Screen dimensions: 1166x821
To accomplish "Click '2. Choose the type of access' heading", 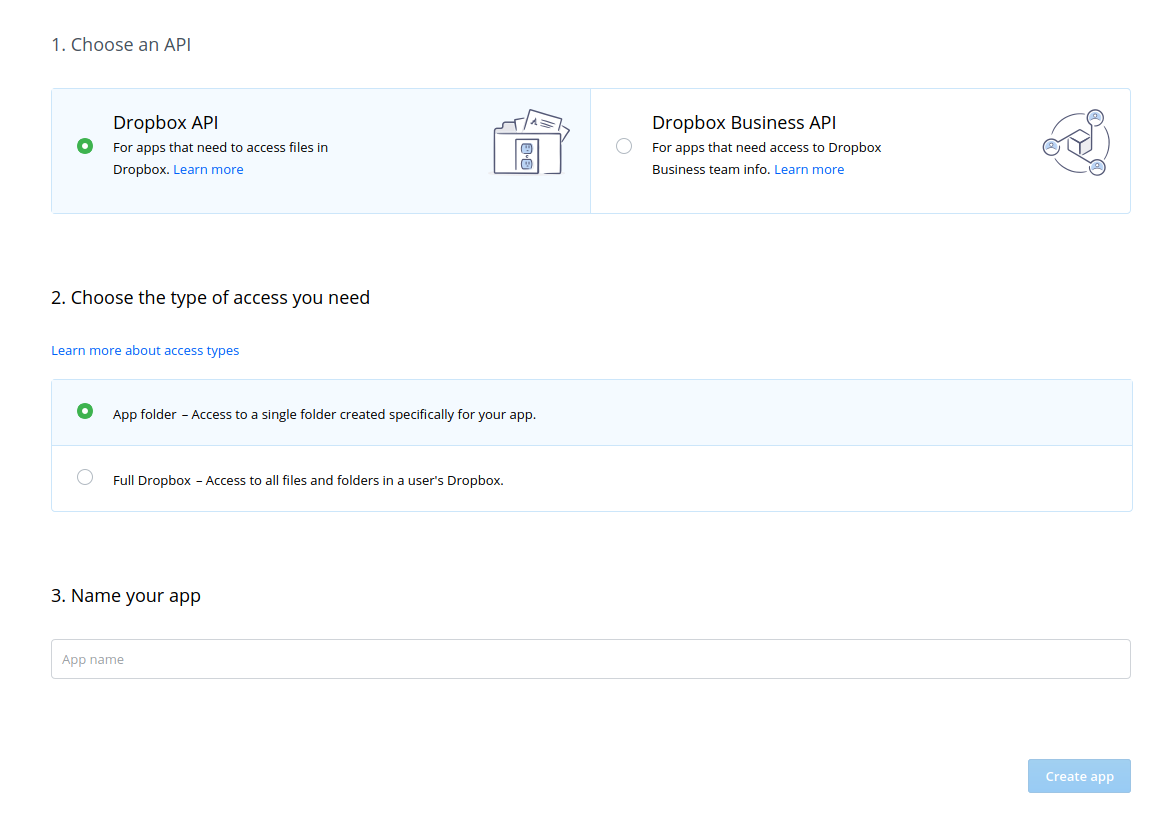I will (210, 297).
